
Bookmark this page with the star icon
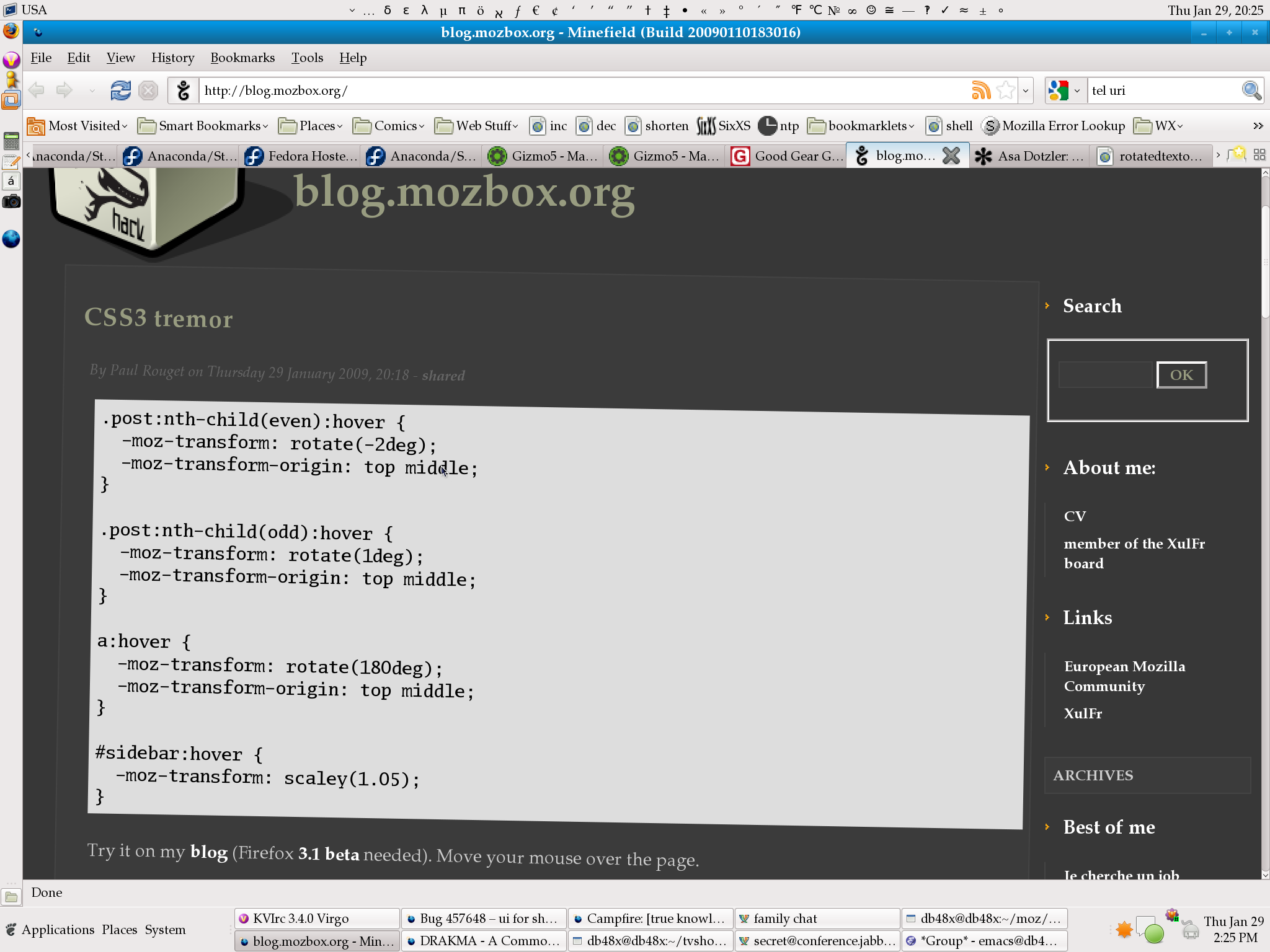1006,90
